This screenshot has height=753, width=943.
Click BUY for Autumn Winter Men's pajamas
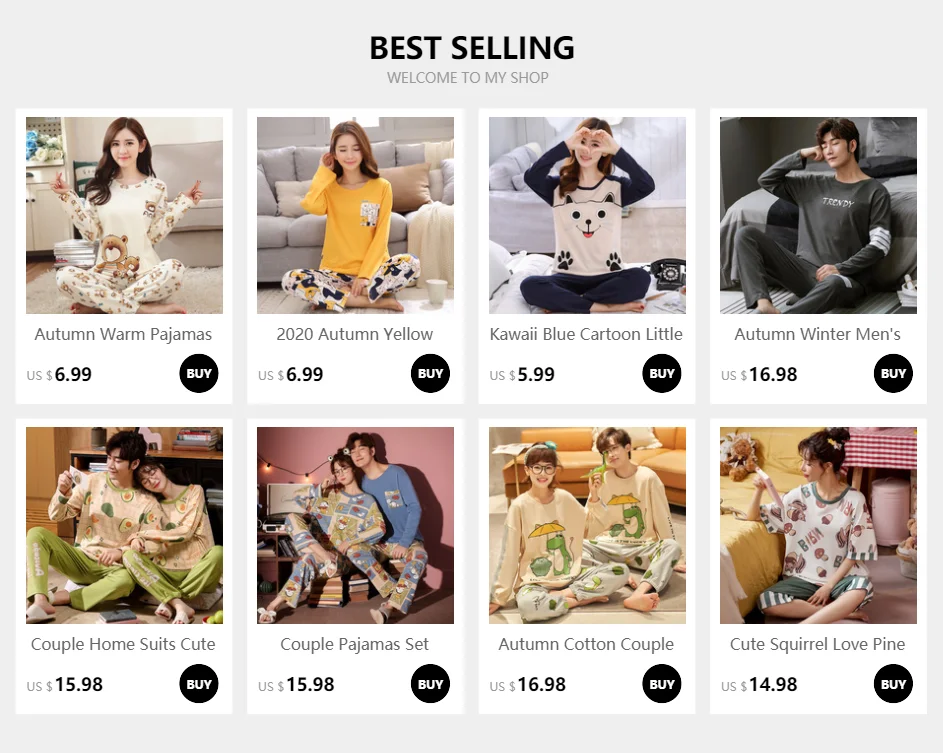pos(894,373)
